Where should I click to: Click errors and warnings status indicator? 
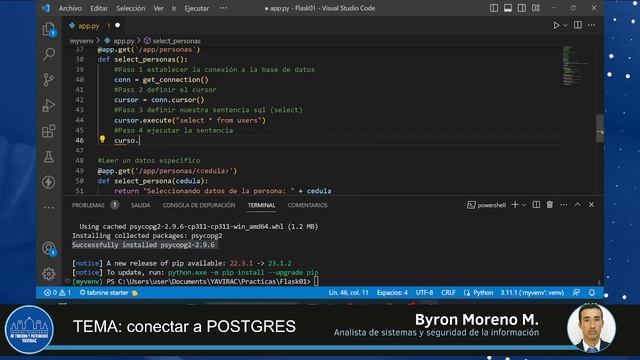[58, 293]
